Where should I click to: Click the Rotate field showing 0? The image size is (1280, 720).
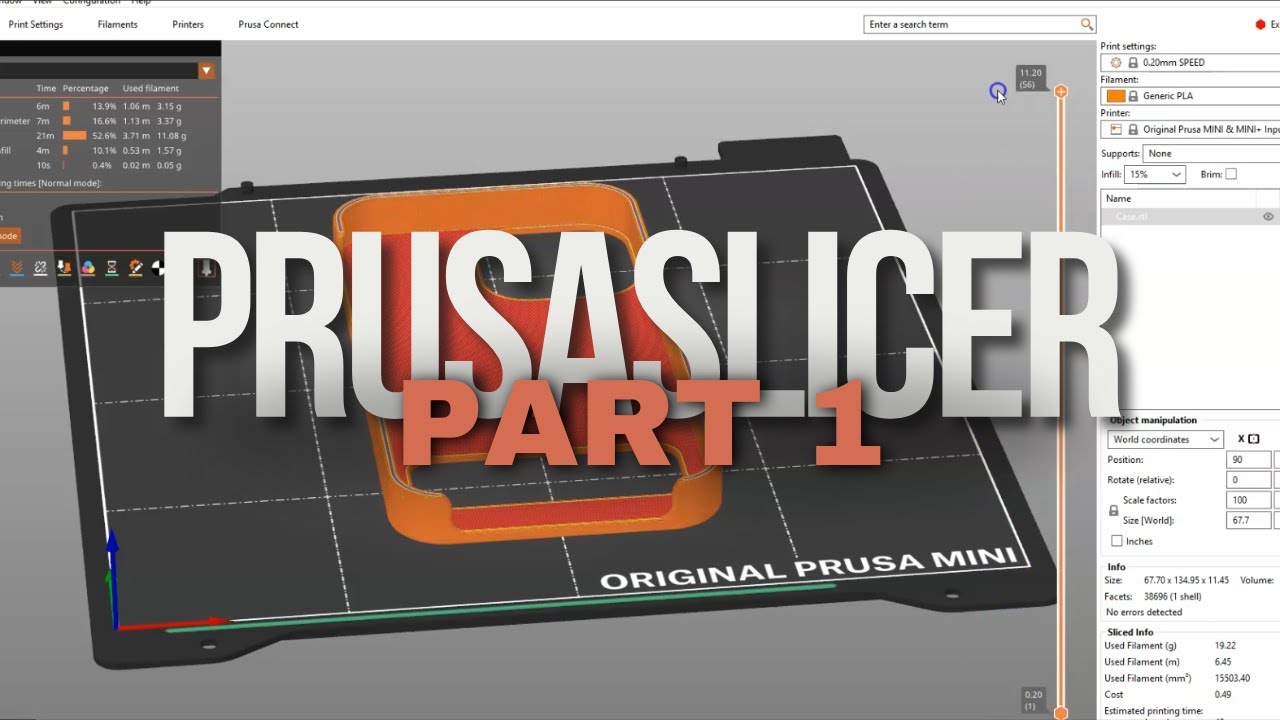click(x=1248, y=480)
